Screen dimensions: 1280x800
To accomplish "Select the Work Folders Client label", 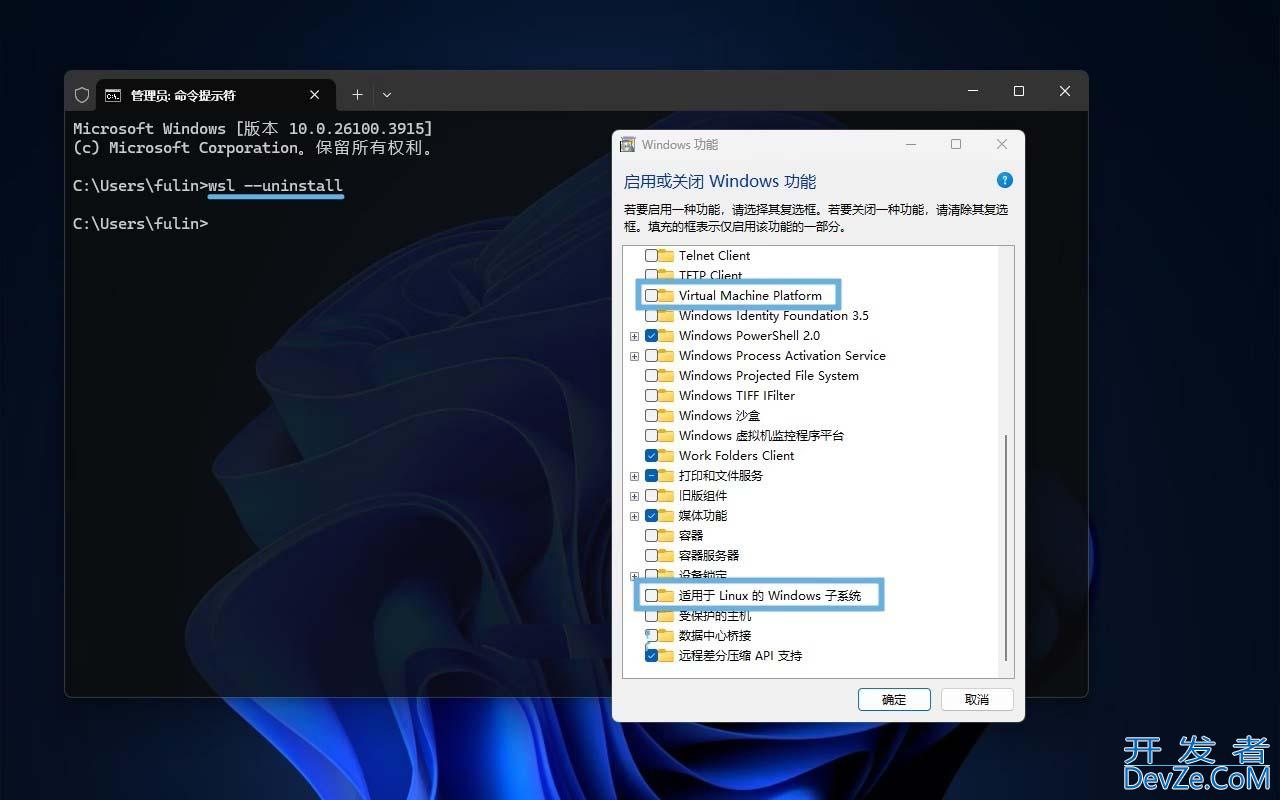I will tap(736, 456).
